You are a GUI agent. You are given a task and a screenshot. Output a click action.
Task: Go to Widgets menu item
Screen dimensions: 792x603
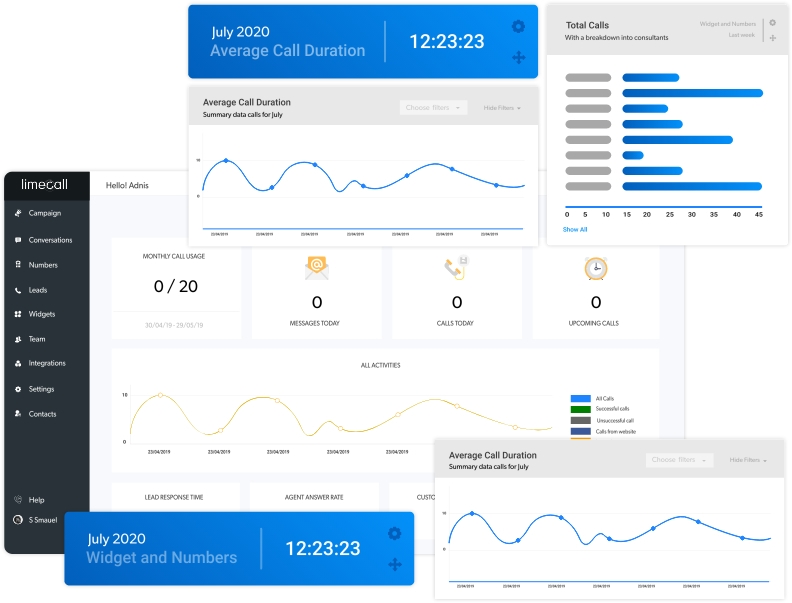click(x=42, y=314)
